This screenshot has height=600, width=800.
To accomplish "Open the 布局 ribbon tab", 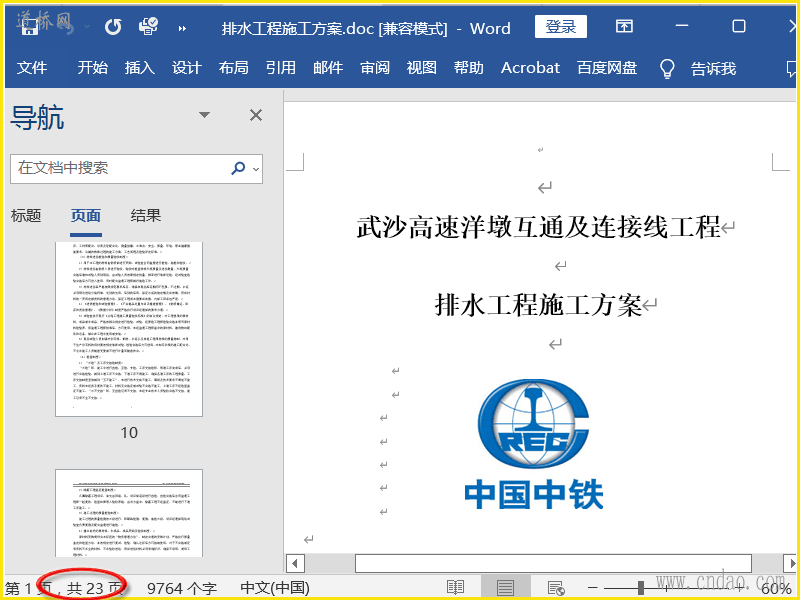I will point(234,68).
